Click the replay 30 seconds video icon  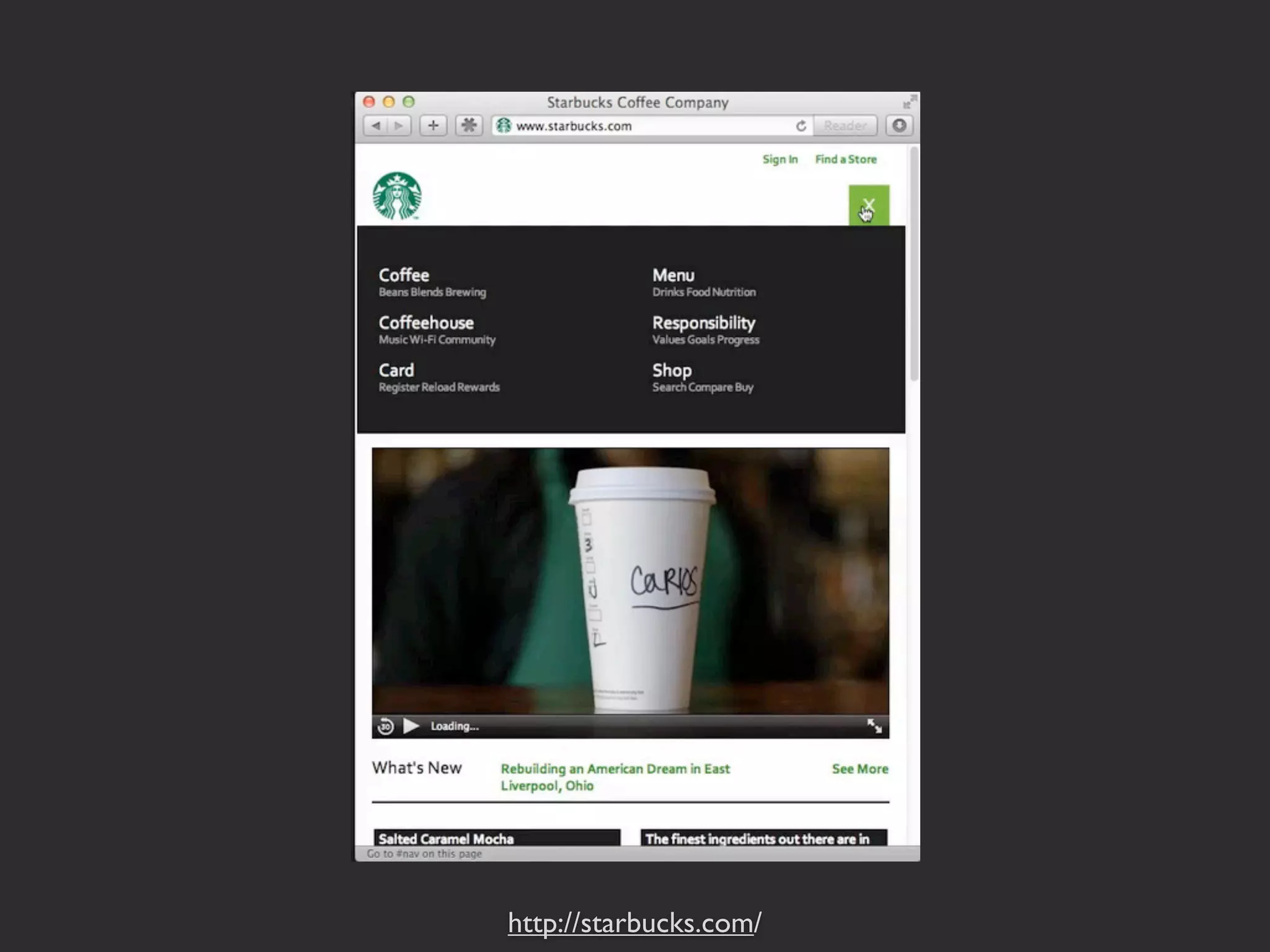pos(386,726)
